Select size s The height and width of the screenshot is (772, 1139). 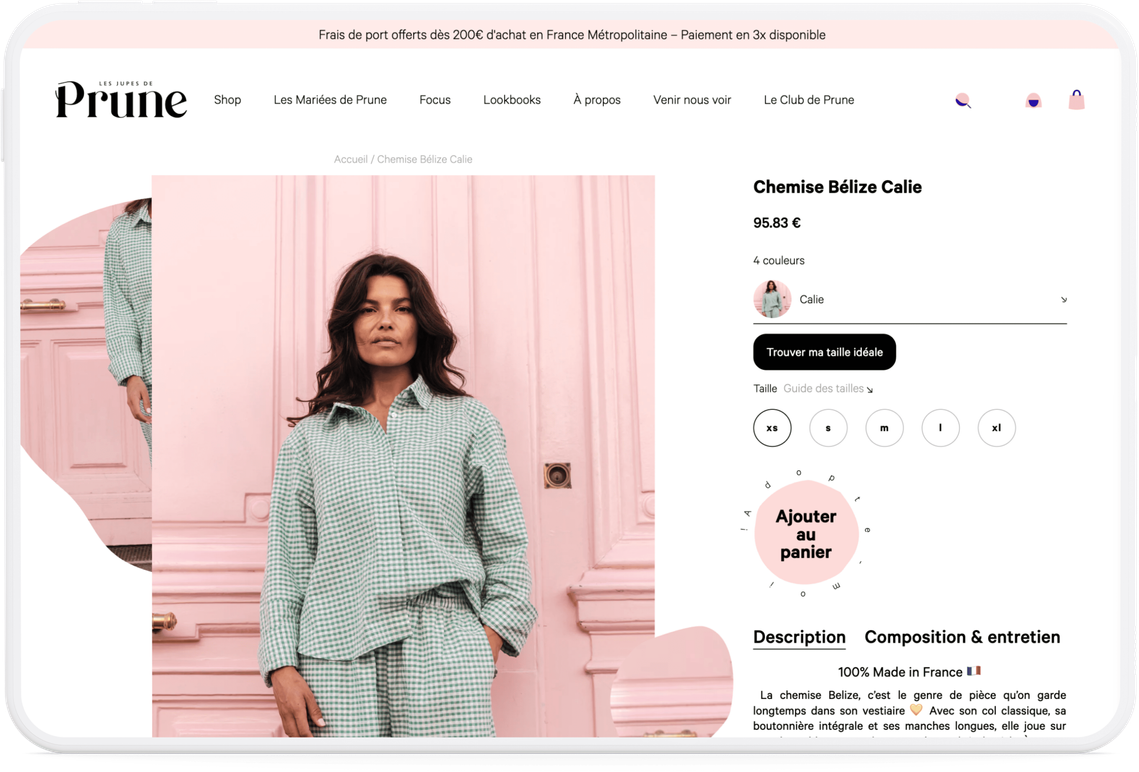click(x=828, y=428)
